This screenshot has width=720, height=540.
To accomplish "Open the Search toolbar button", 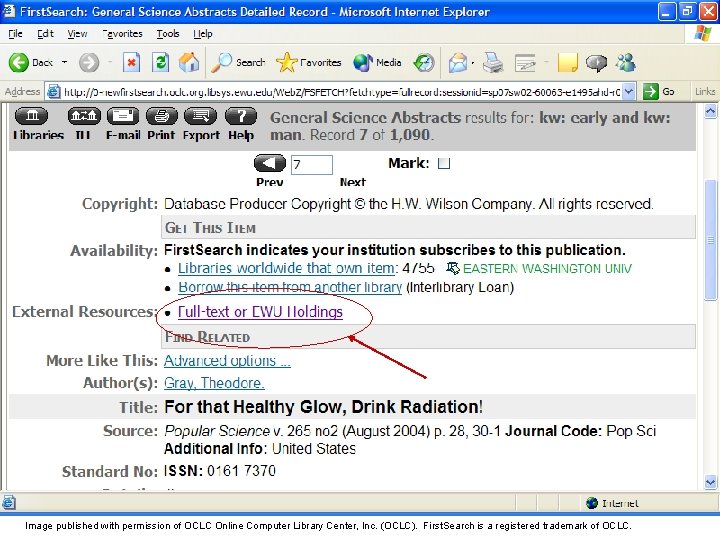I will pyautogui.click(x=238, y=62).
